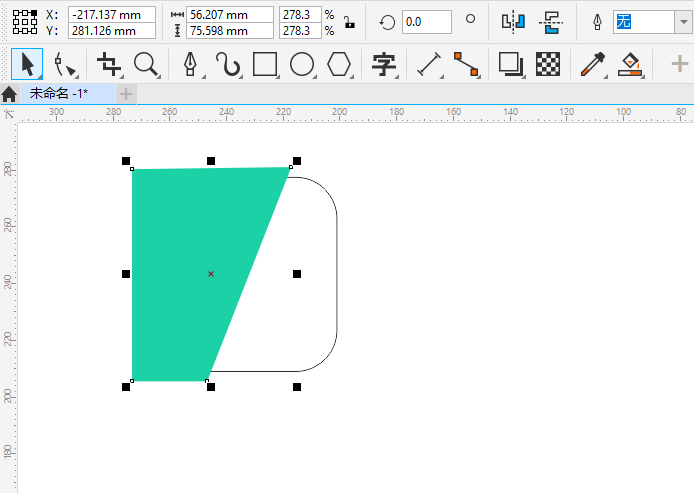Viewport: 694px width, 493px height.
Task: Select the Crop tool
Action: coord(108,65)
